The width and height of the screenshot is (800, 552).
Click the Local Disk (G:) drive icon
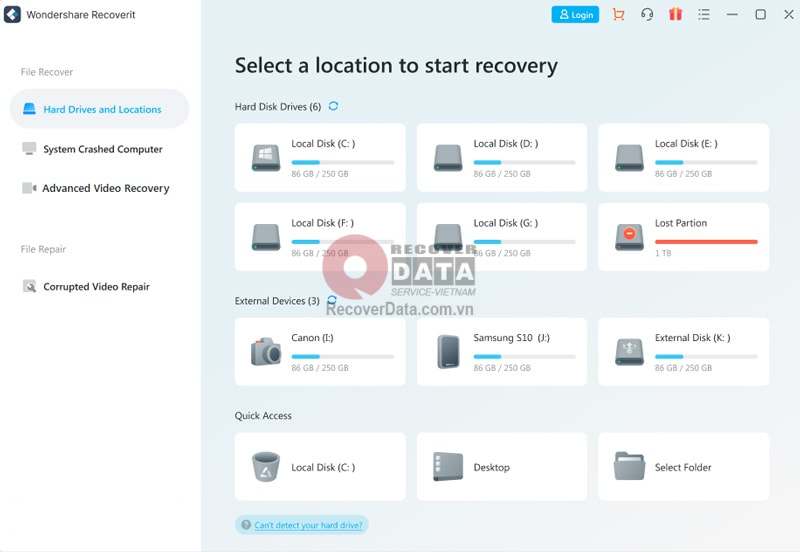pos(448,237)
